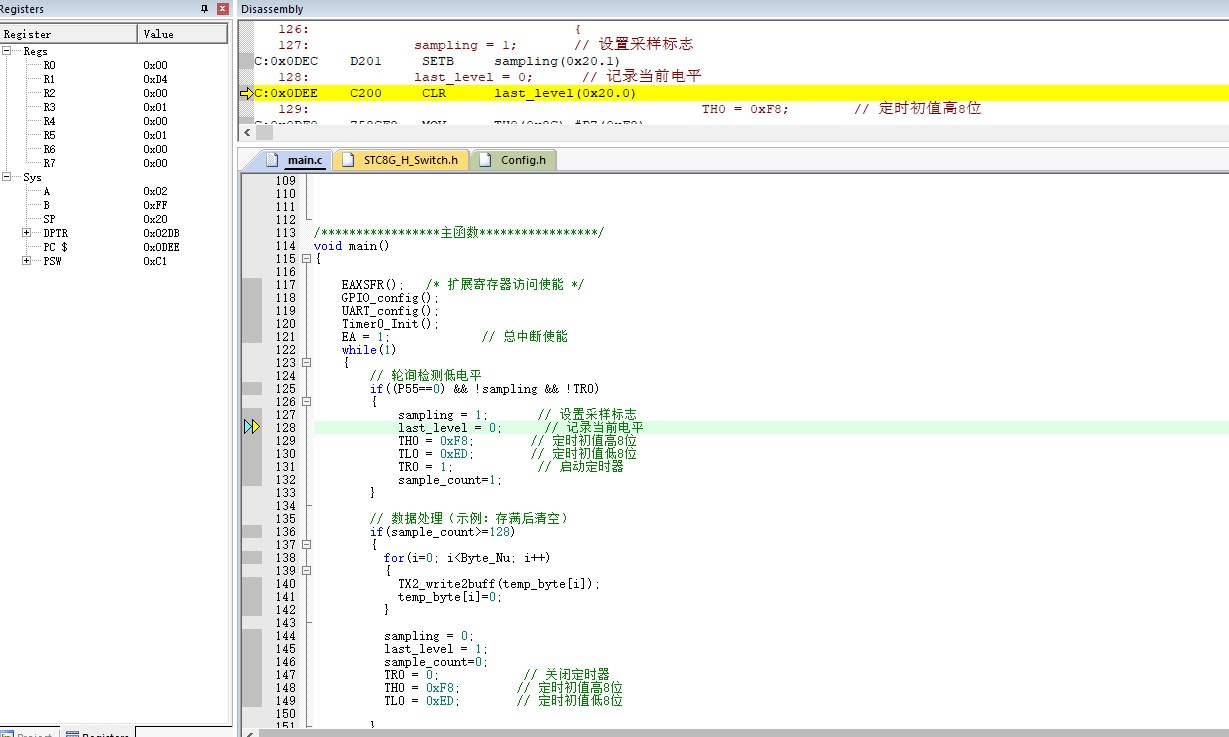Click the Timer0_Init(); line
The image size is (1229, 737).
click(390, 324)
